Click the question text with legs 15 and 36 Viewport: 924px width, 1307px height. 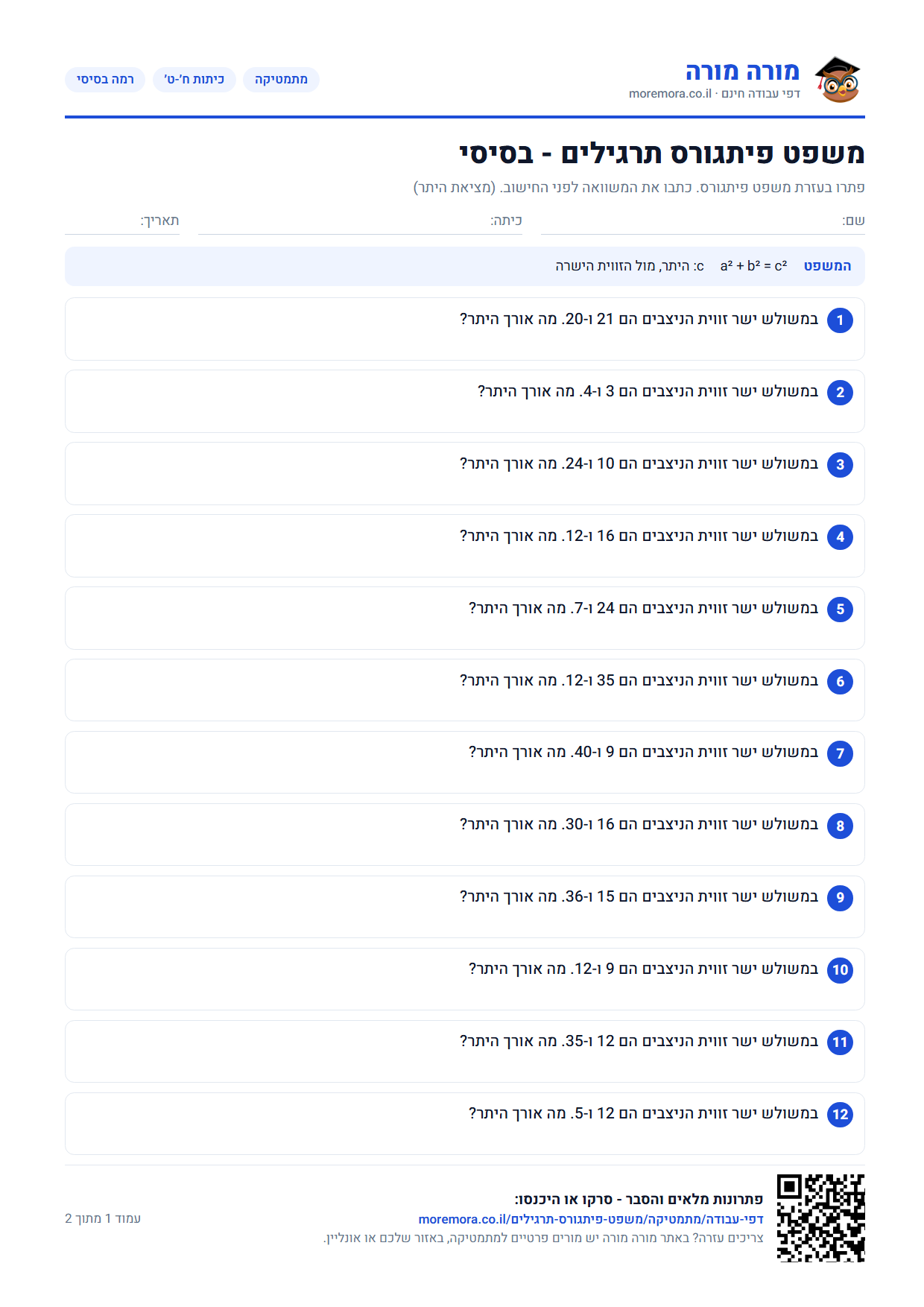coord(639,897)
